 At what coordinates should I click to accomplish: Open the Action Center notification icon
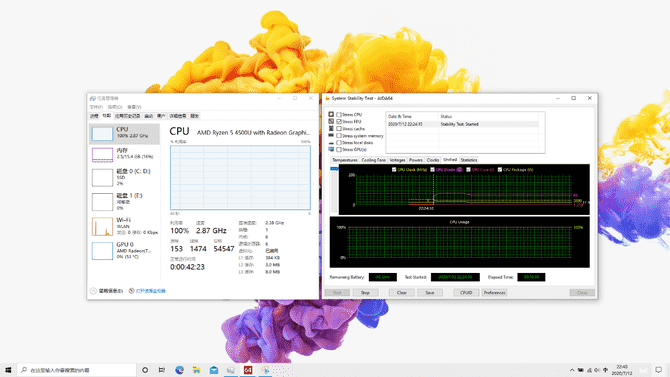point(658,370)
